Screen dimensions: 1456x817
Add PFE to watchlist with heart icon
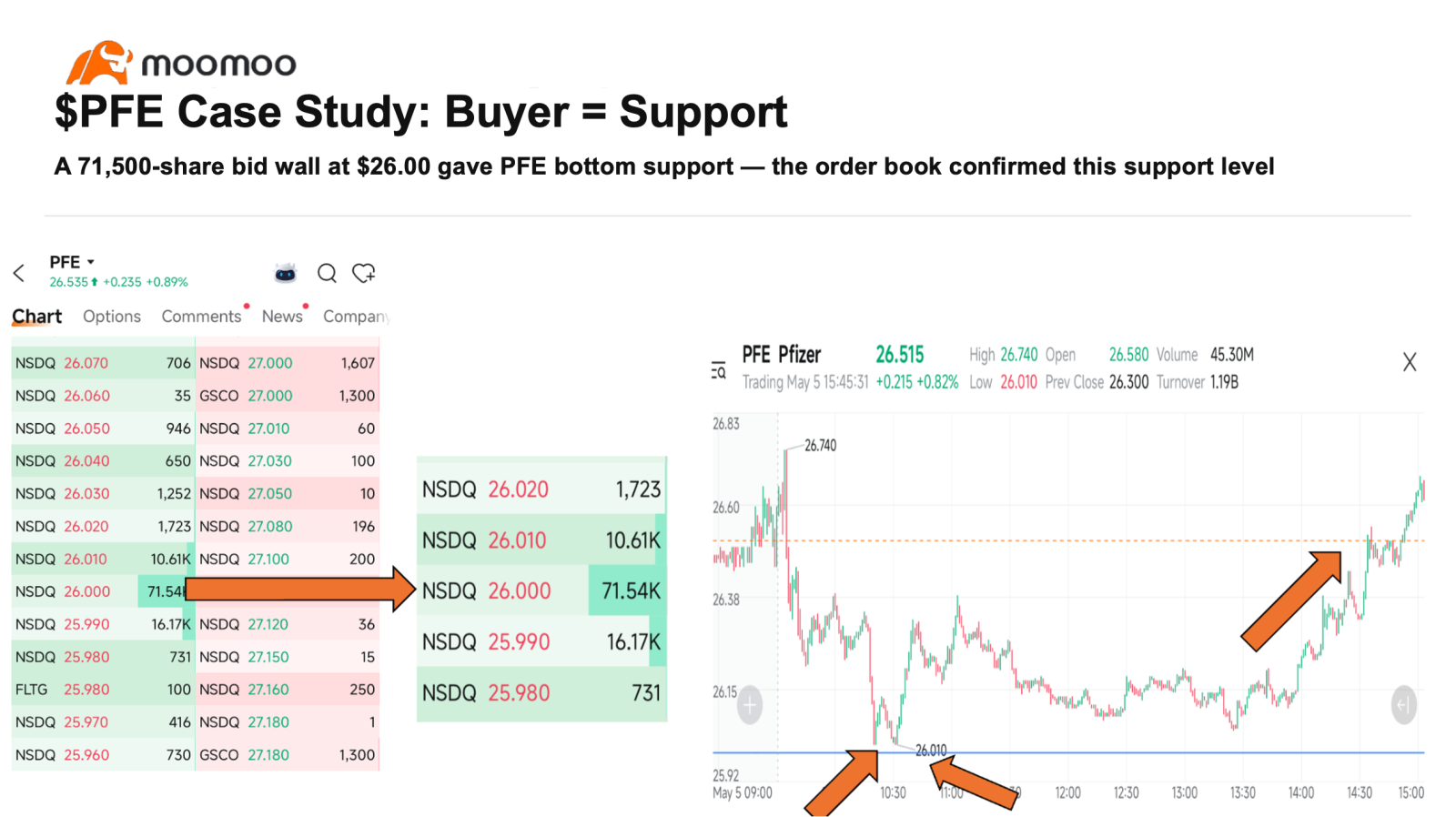[364, 273]
